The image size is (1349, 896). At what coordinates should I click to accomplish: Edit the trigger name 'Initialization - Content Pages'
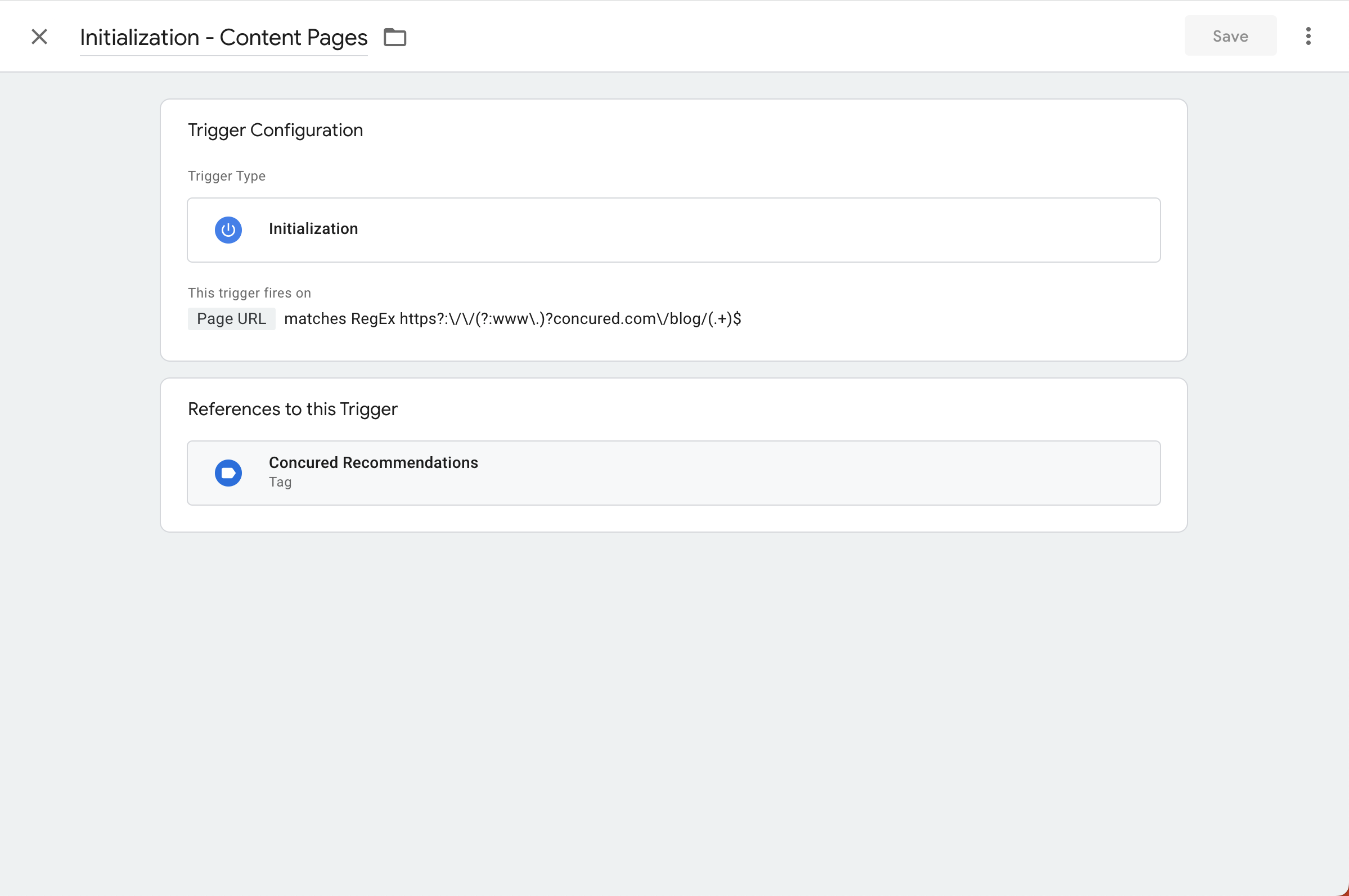tap(223, 38)
